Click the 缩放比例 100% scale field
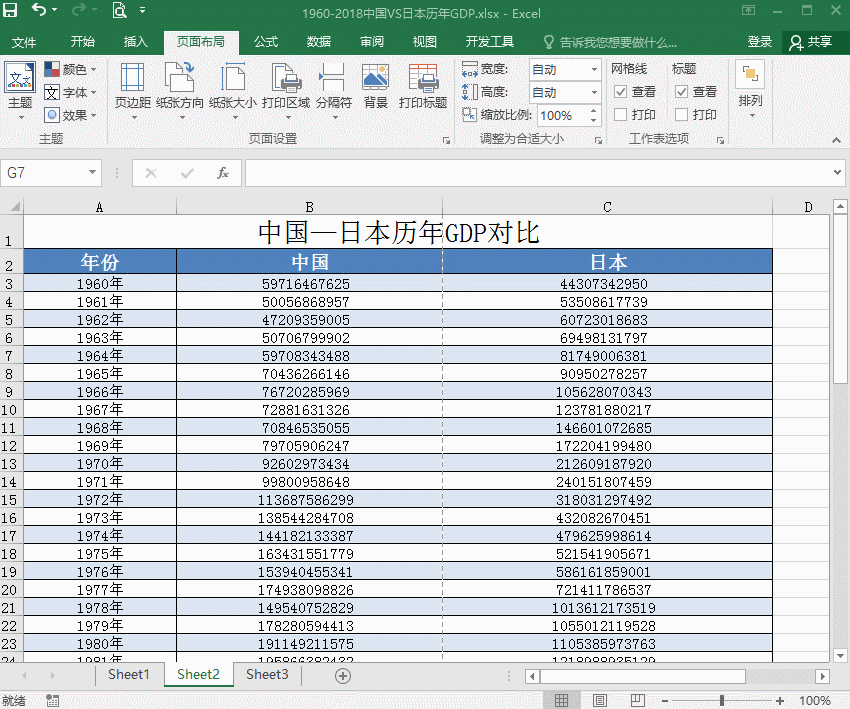 click(562, 115)
